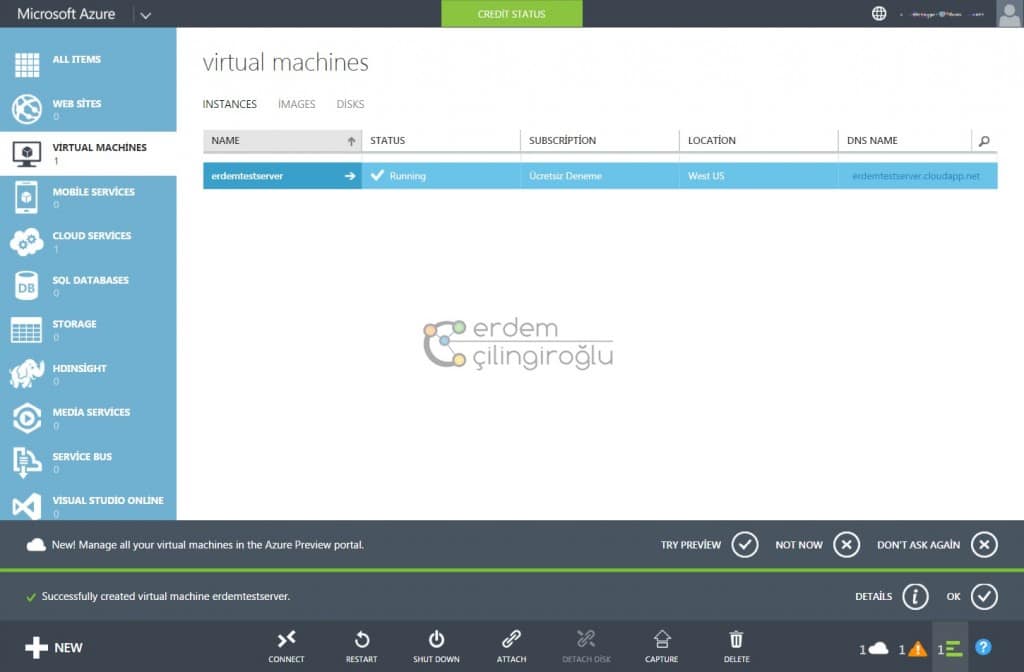Click the Ücretsiz Deneme subscription cell
1024x672 pixels.
click(x=600, y=176)
